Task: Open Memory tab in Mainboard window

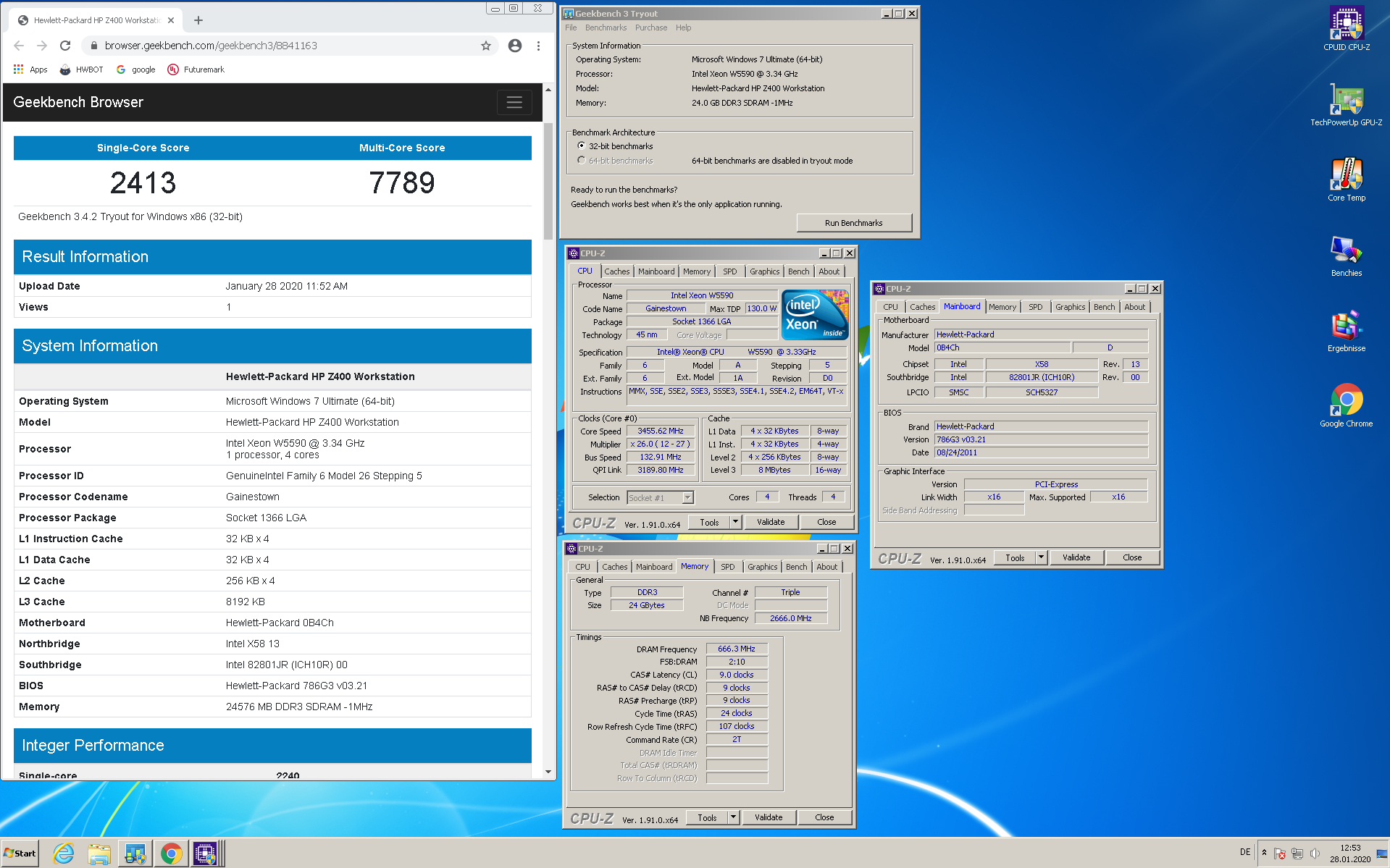Action: (x=1002, y=307)
